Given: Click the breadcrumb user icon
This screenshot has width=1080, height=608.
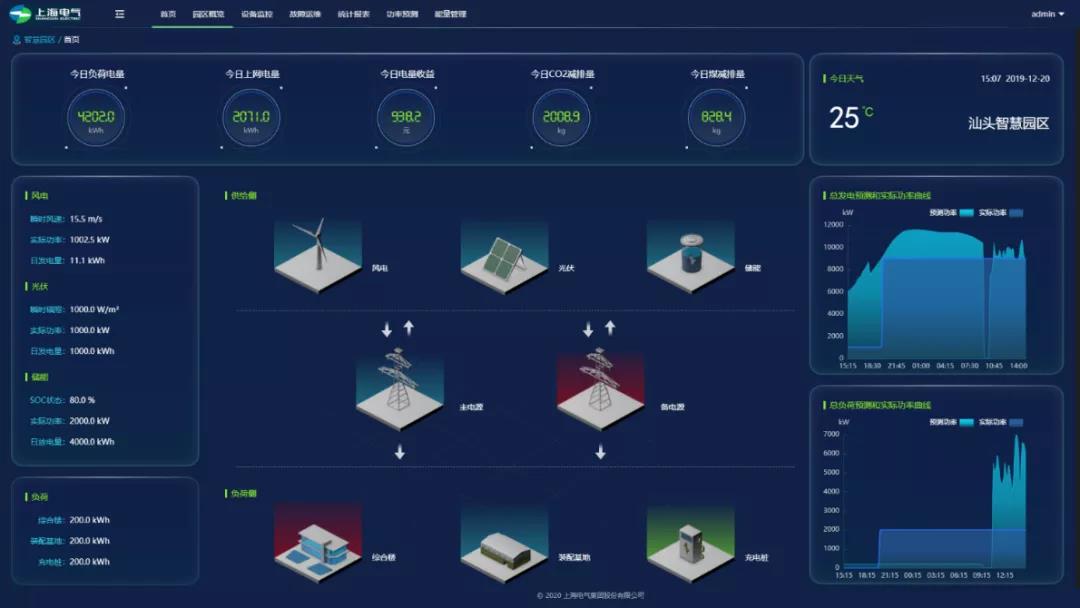Looking at the screenshot, I should [17, 40].
